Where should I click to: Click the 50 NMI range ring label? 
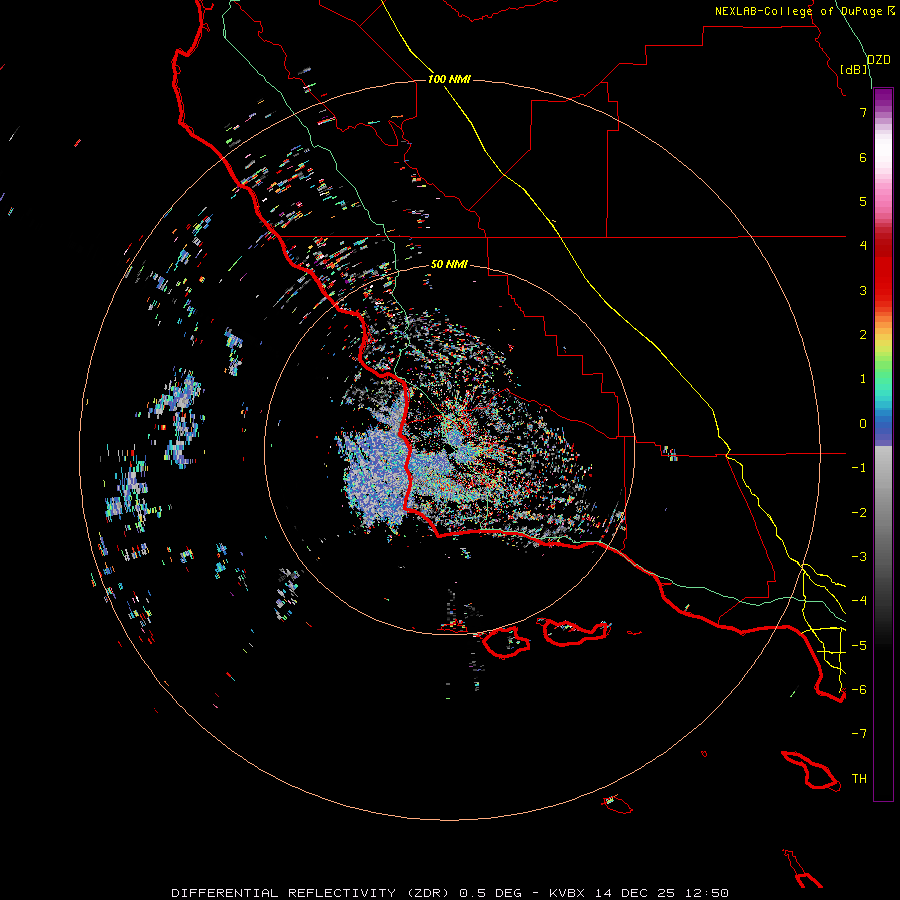point(449,265)
